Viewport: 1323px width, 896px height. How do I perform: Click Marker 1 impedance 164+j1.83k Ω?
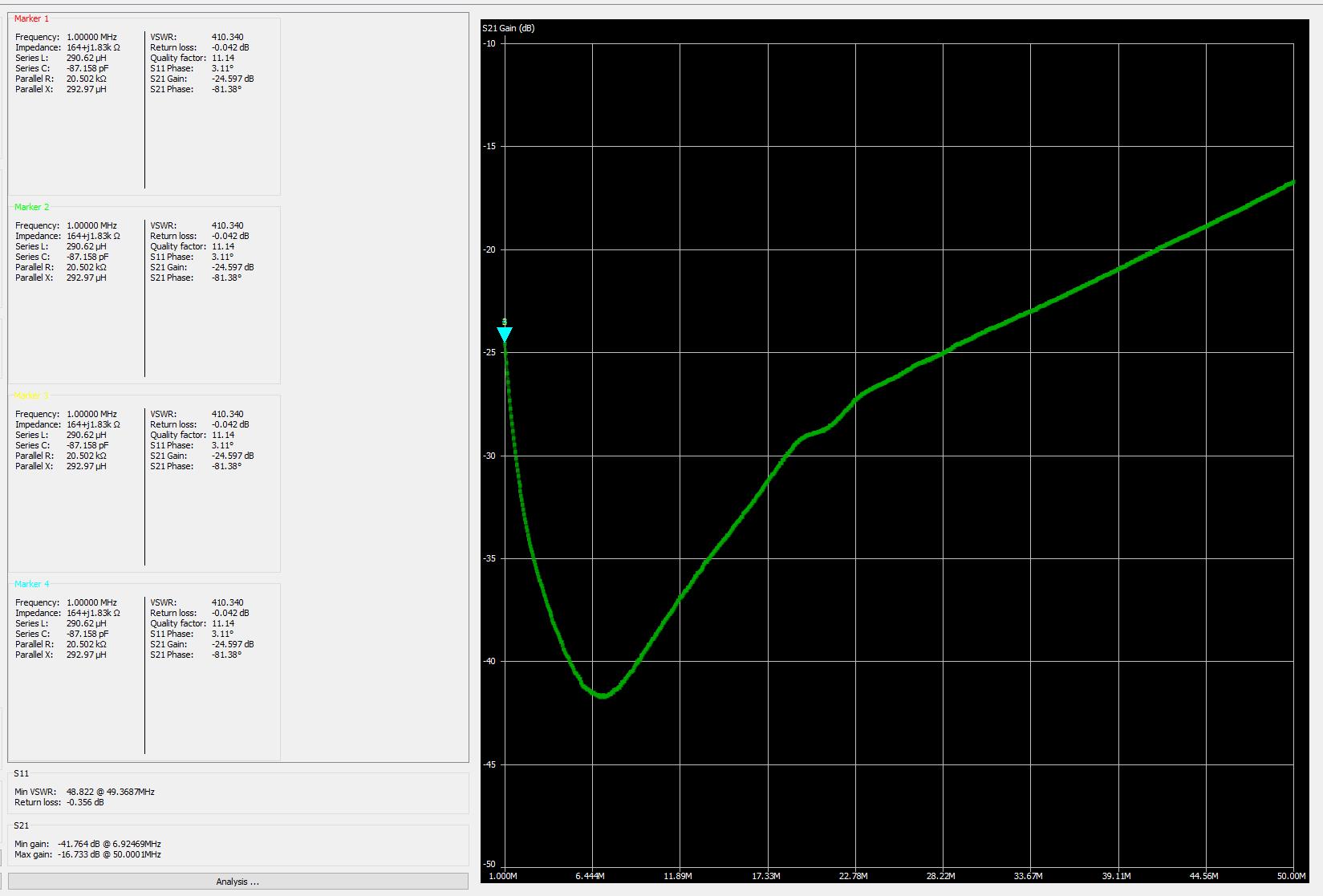(93, 47)
